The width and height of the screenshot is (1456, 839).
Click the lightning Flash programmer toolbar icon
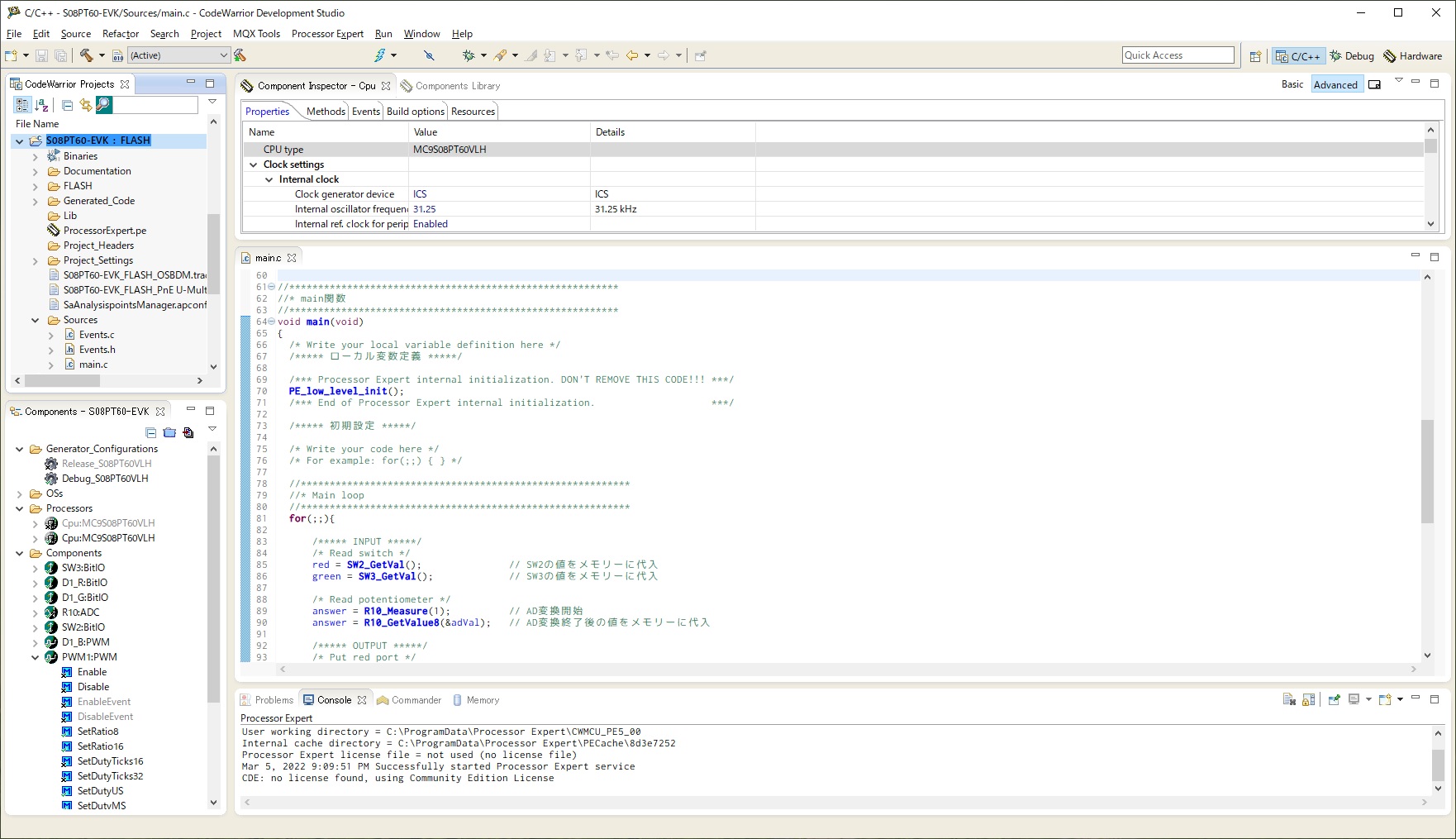[x=379, y=55]
